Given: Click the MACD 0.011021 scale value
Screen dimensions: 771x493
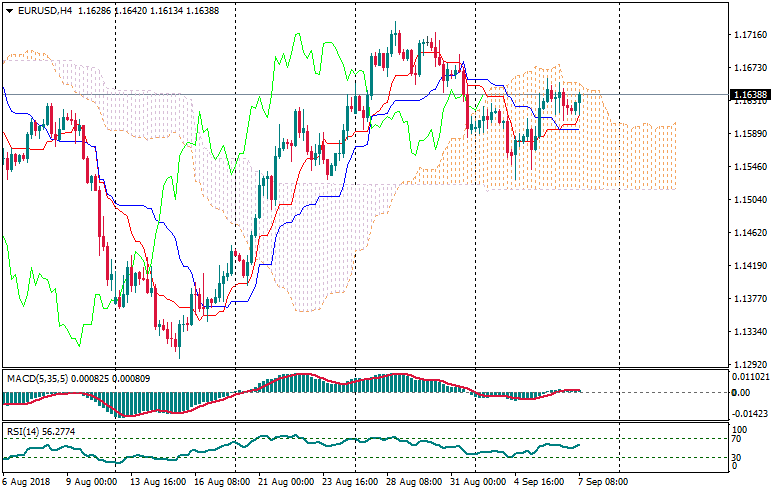Looking at the screenshot, I should coord(750,376).
